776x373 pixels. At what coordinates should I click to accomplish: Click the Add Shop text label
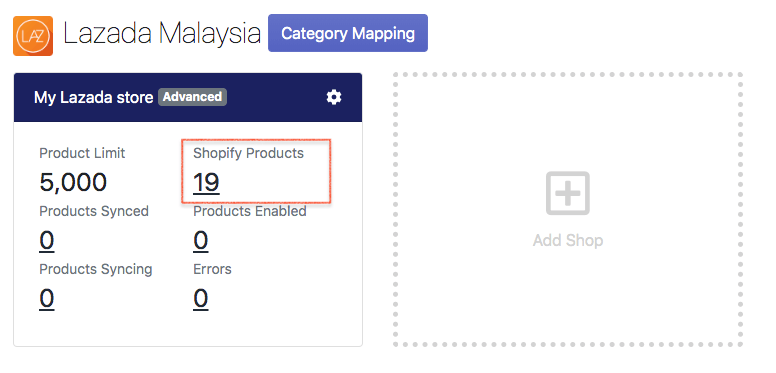click(x=568, y=241)
